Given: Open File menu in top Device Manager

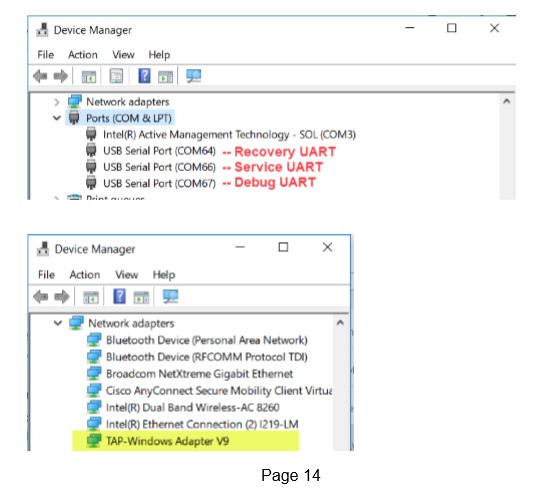Looking at the screenshot, I should (x=45, y=55).
